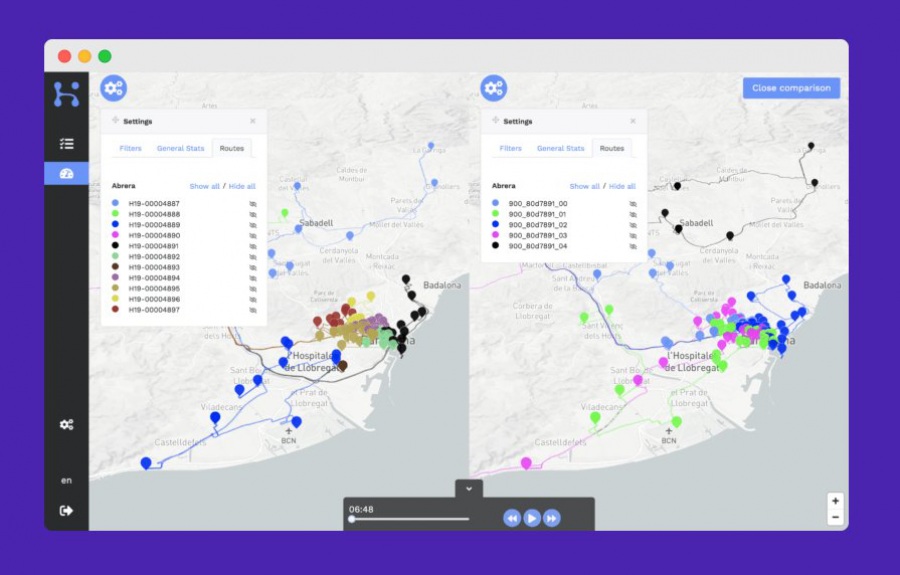Toggle visibility of route 900_80d7891_02
Image resolution: width=900 pixels, height=575 pixels.
[x=633, y=225]
